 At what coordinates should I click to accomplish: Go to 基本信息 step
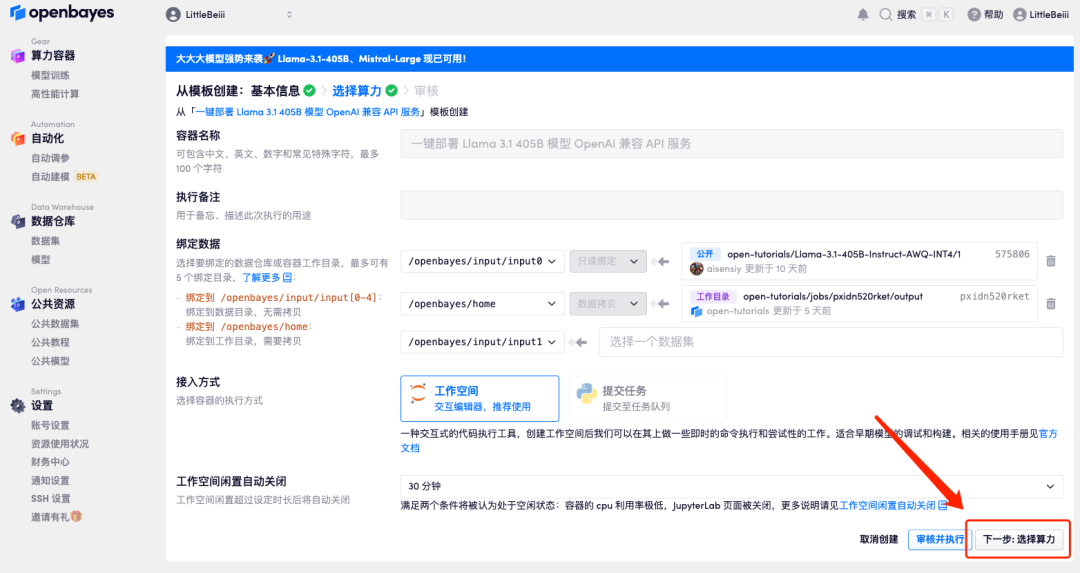pyautogui.click(x=275, y=91)
